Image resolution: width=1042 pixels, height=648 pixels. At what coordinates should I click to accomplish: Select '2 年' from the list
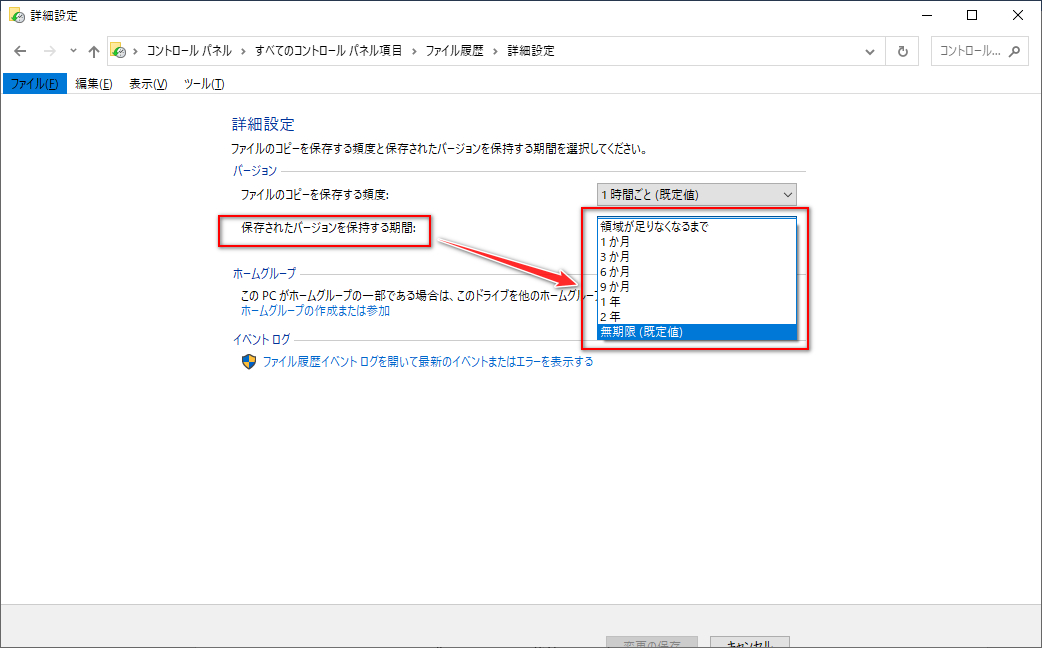(x=610, y=317)
